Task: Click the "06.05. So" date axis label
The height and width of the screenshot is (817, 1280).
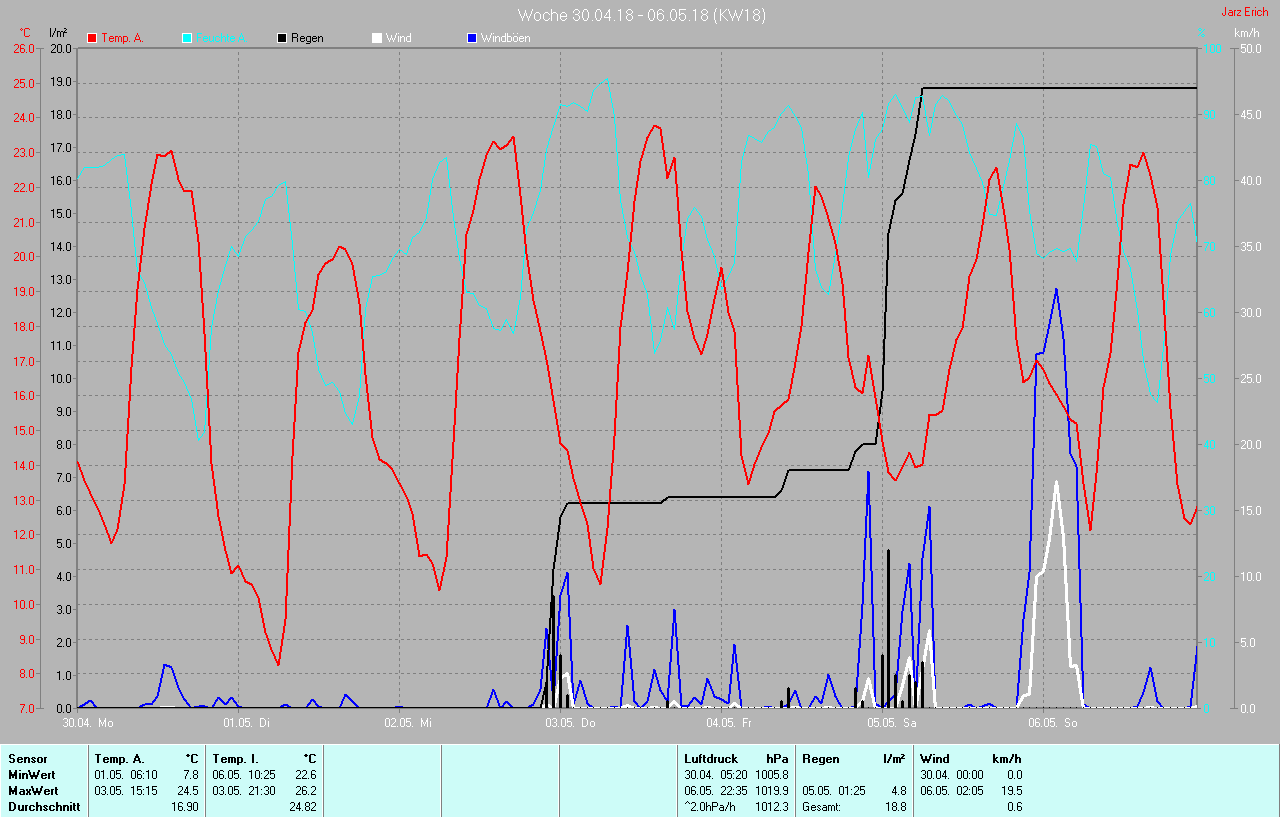Action: [x=1053, y=722]
